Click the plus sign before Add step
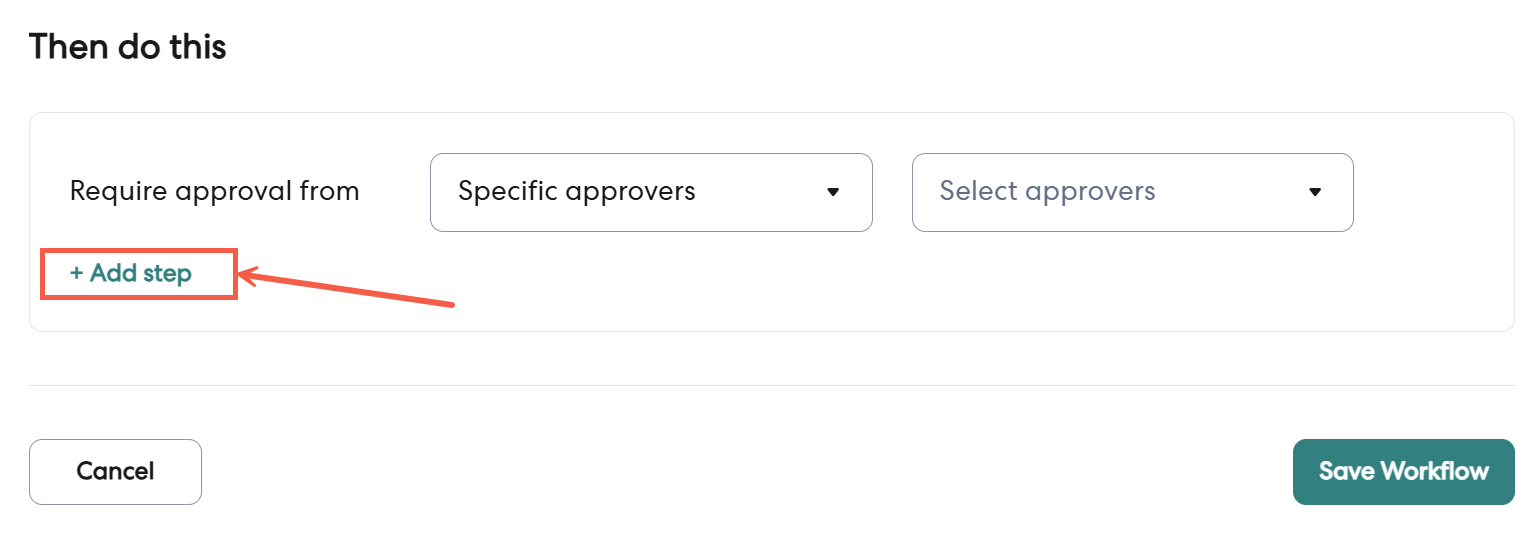 point(76,273)
